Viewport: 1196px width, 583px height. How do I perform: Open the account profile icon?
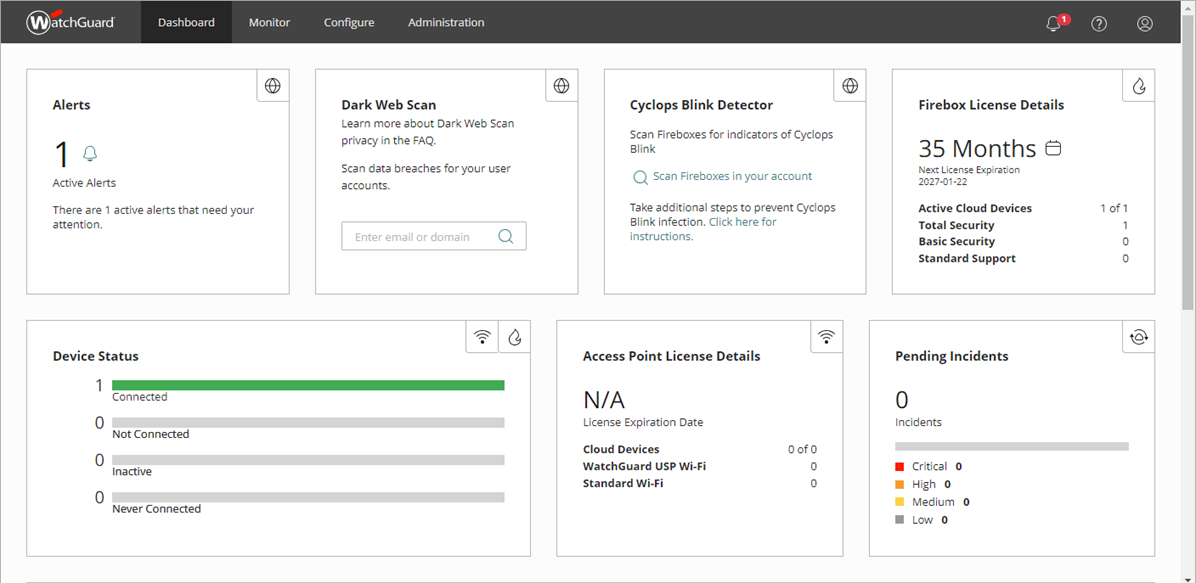tap(1144, 23)
